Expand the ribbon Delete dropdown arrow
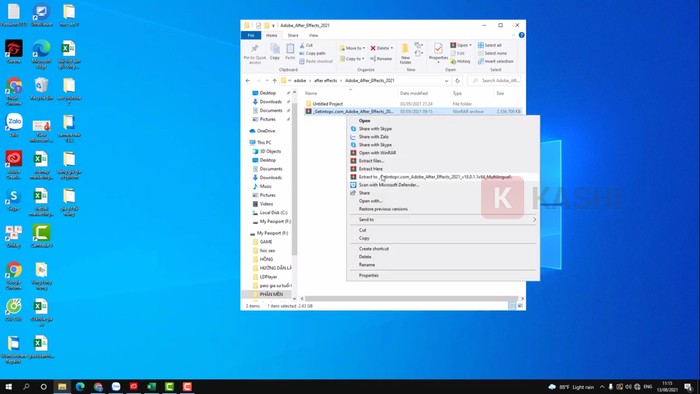The width and height of the screenshot is (700, 394). click(392, 48)
